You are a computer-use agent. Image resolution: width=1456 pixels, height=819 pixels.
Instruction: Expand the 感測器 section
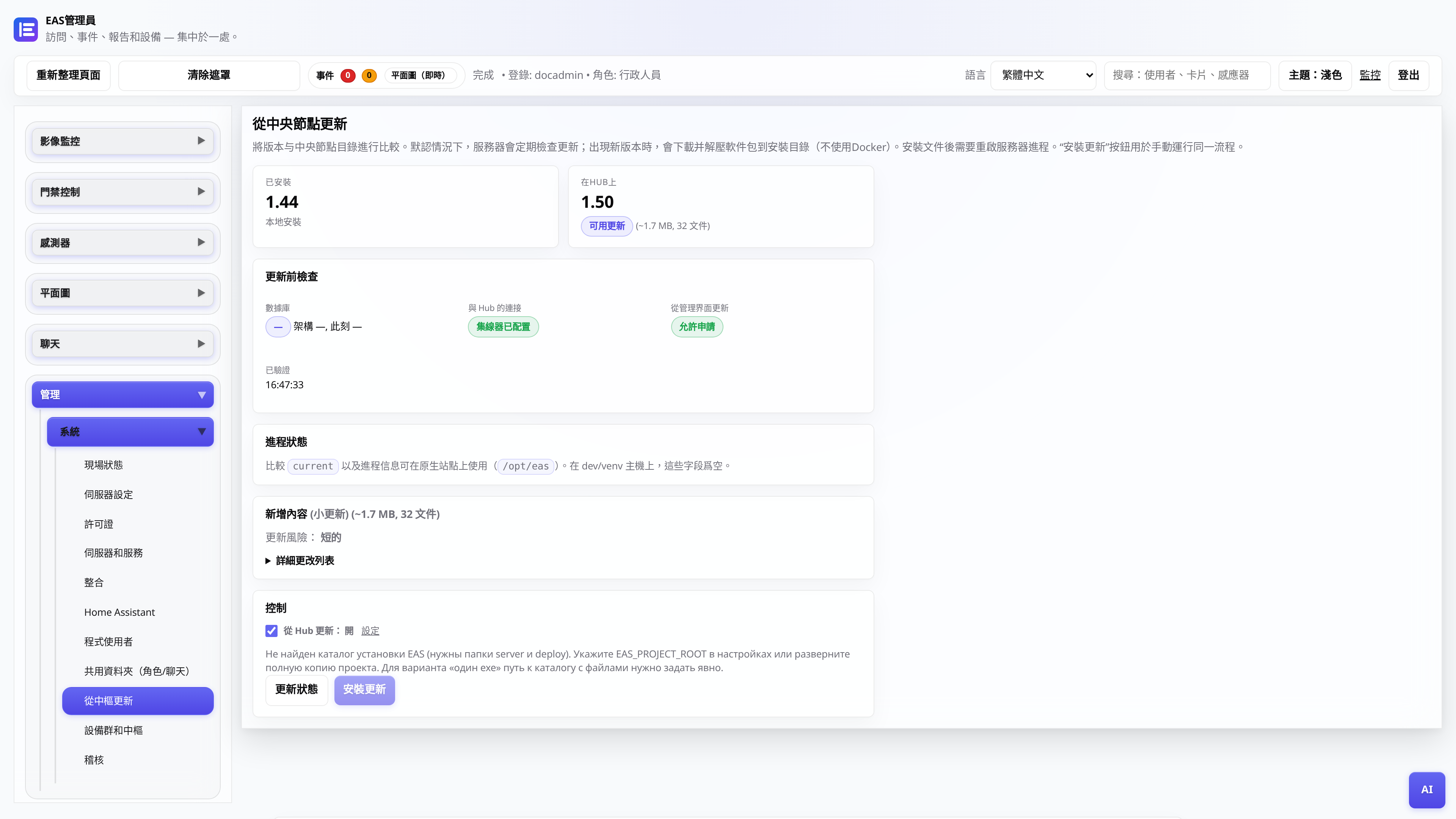point(122,243)
